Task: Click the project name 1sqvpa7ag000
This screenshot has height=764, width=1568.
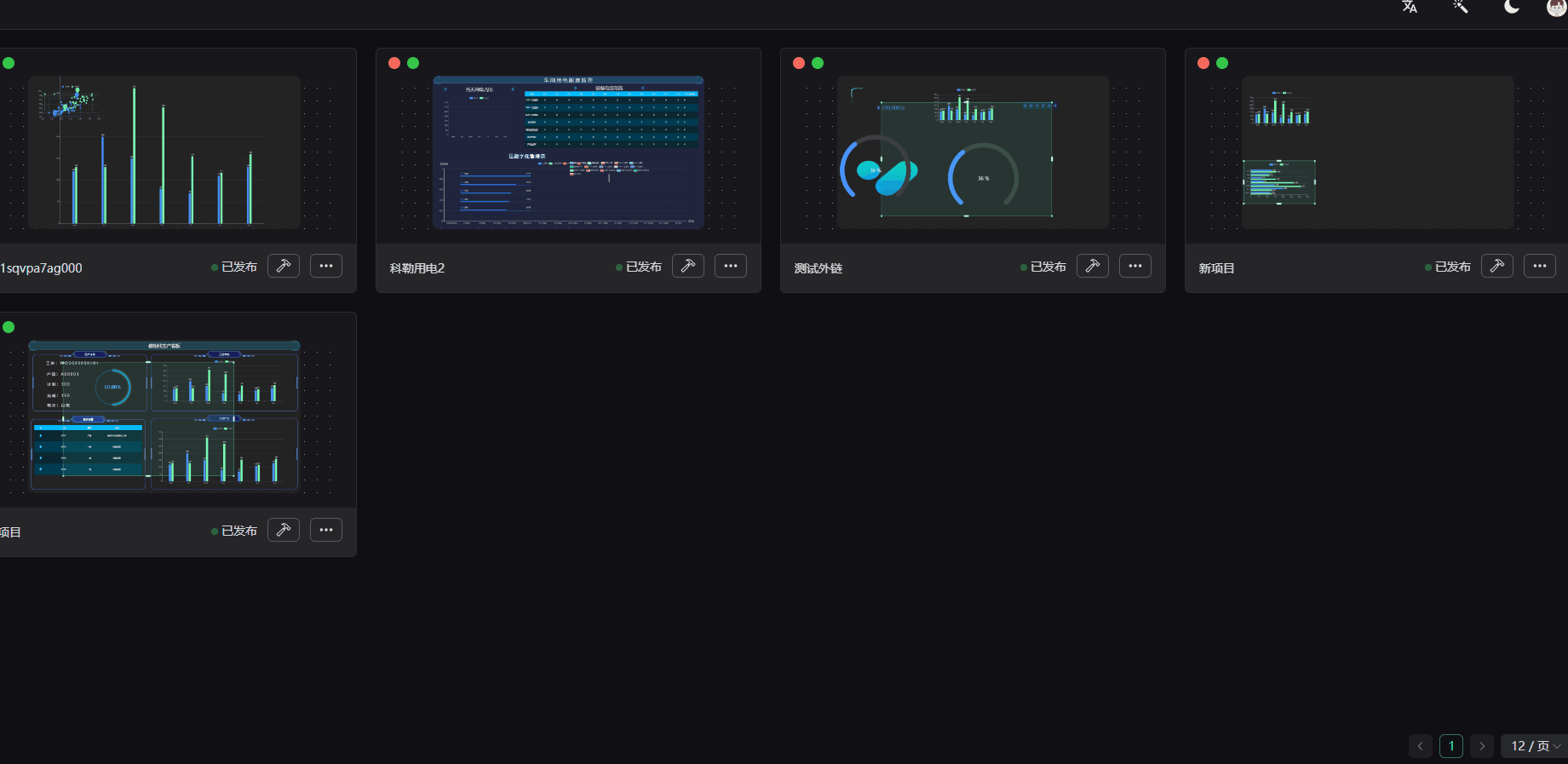Action: tap(41, 268)
